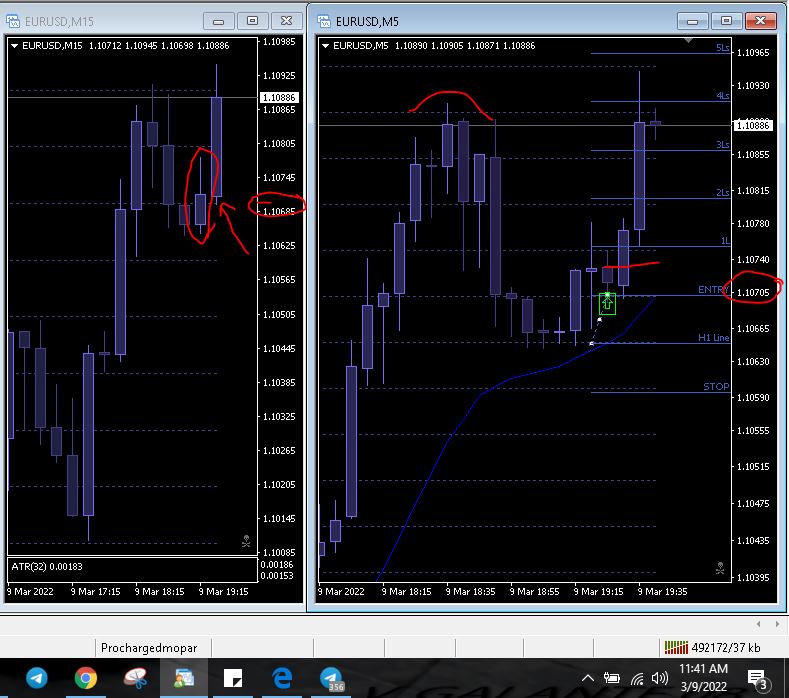Click the 492172/37 kb traffic readout

726,648
